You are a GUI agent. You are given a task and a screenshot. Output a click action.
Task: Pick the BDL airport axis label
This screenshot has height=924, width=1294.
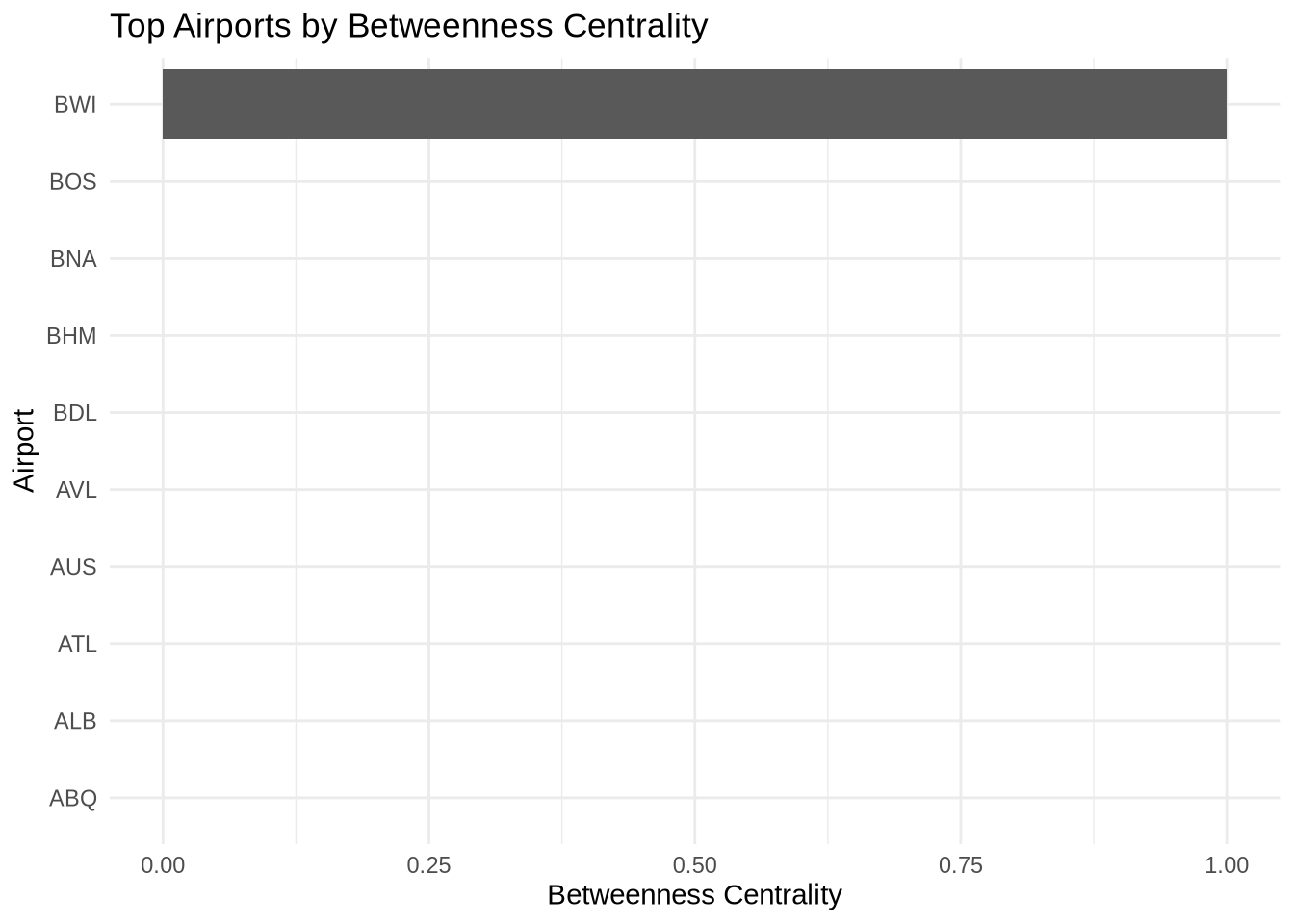pos(74,413)
